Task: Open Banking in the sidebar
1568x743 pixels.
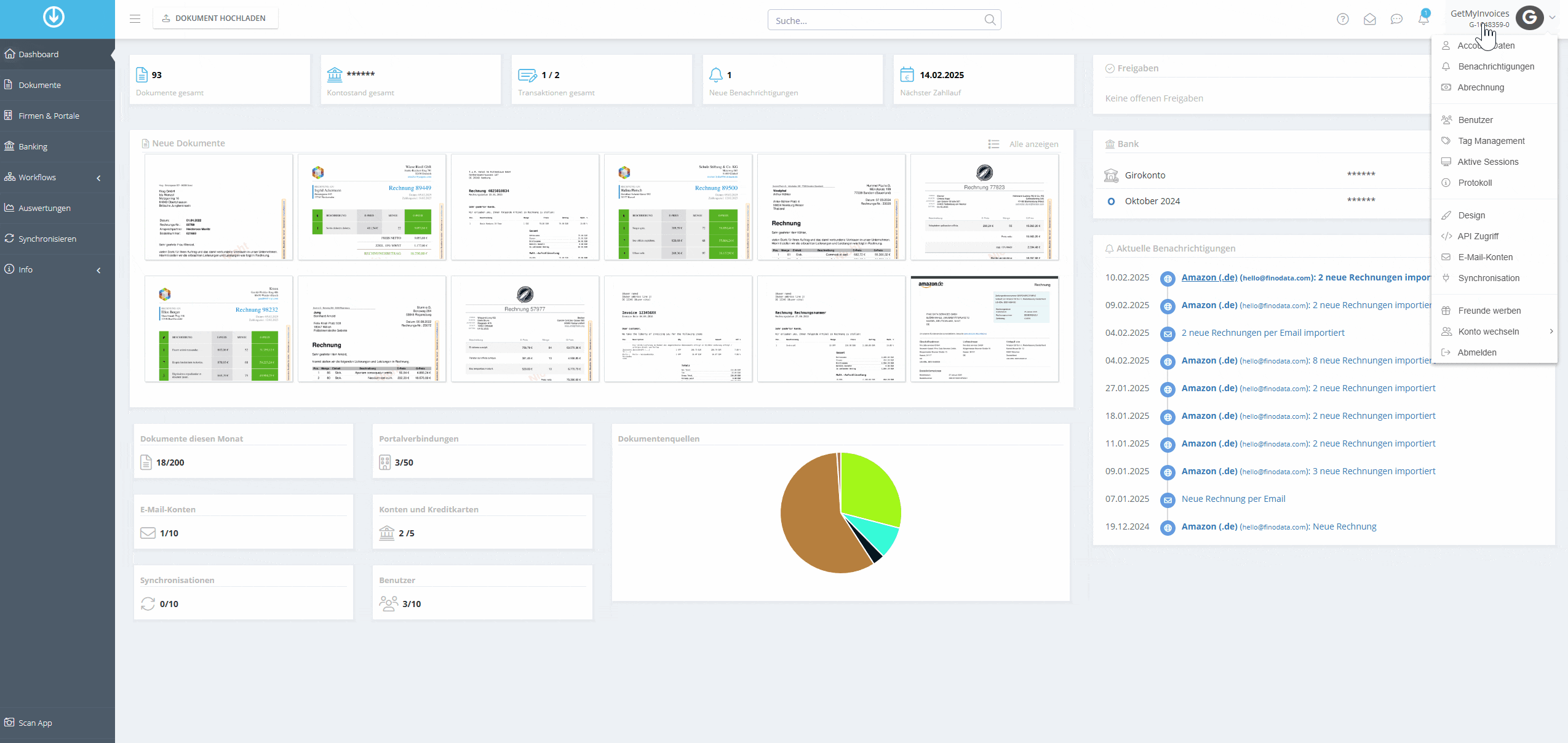Action: [57, 146]
